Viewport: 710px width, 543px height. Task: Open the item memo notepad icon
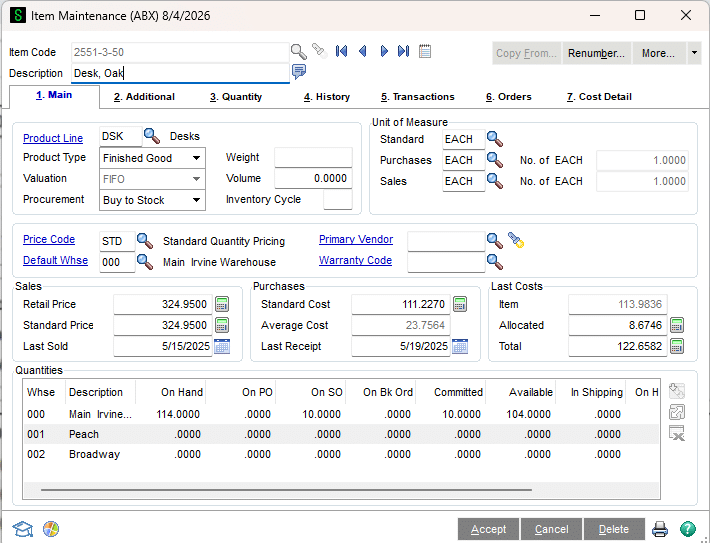click(425, 51)
